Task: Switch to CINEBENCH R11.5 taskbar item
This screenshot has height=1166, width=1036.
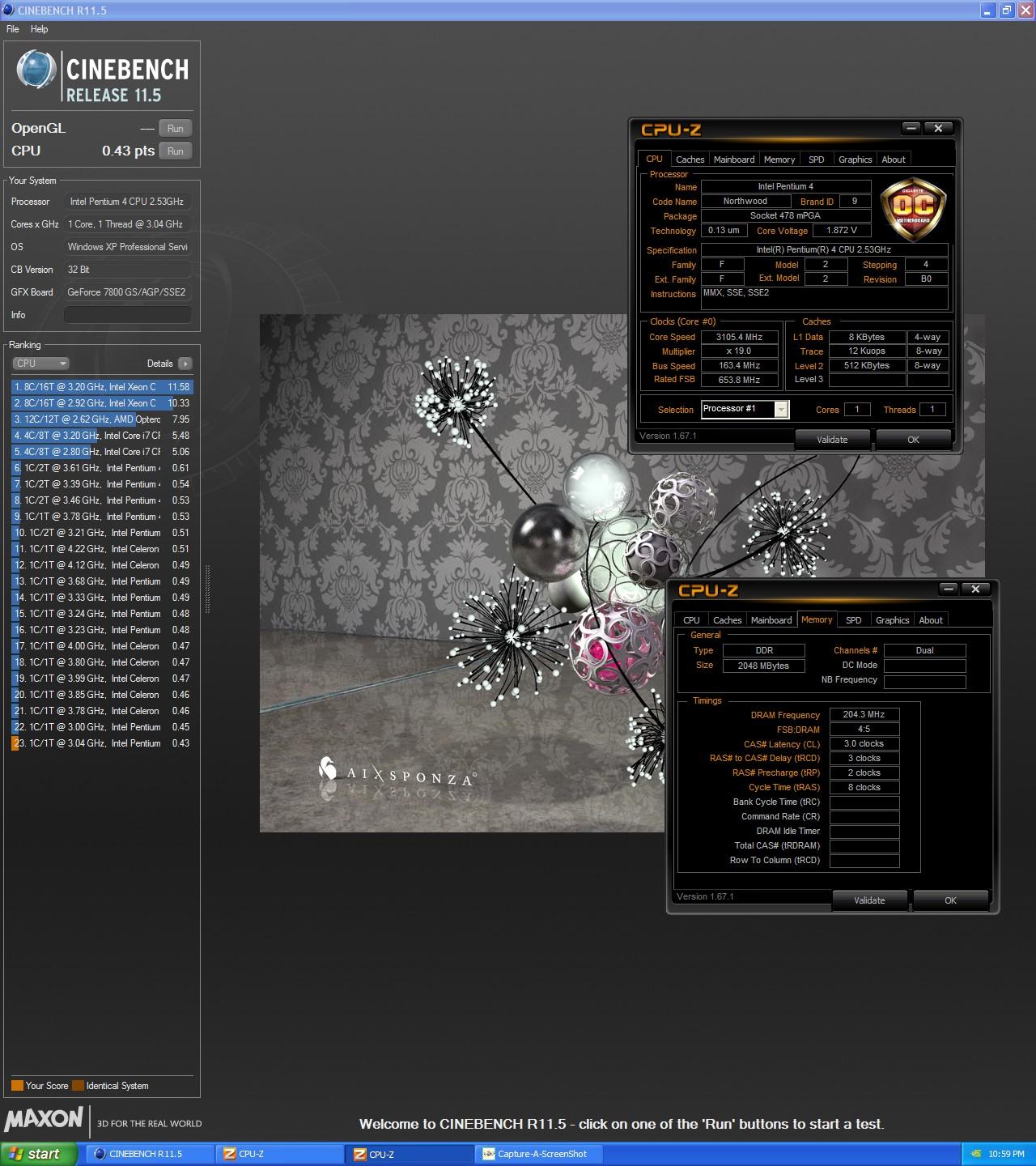Action: [x=149, y=1154]
